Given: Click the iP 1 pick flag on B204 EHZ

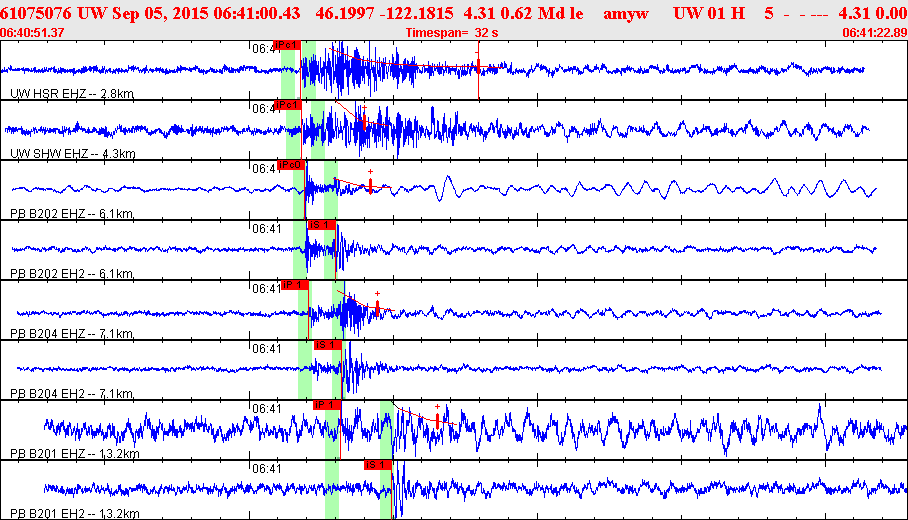Looking at the screenshot, I should click(295, 285).
